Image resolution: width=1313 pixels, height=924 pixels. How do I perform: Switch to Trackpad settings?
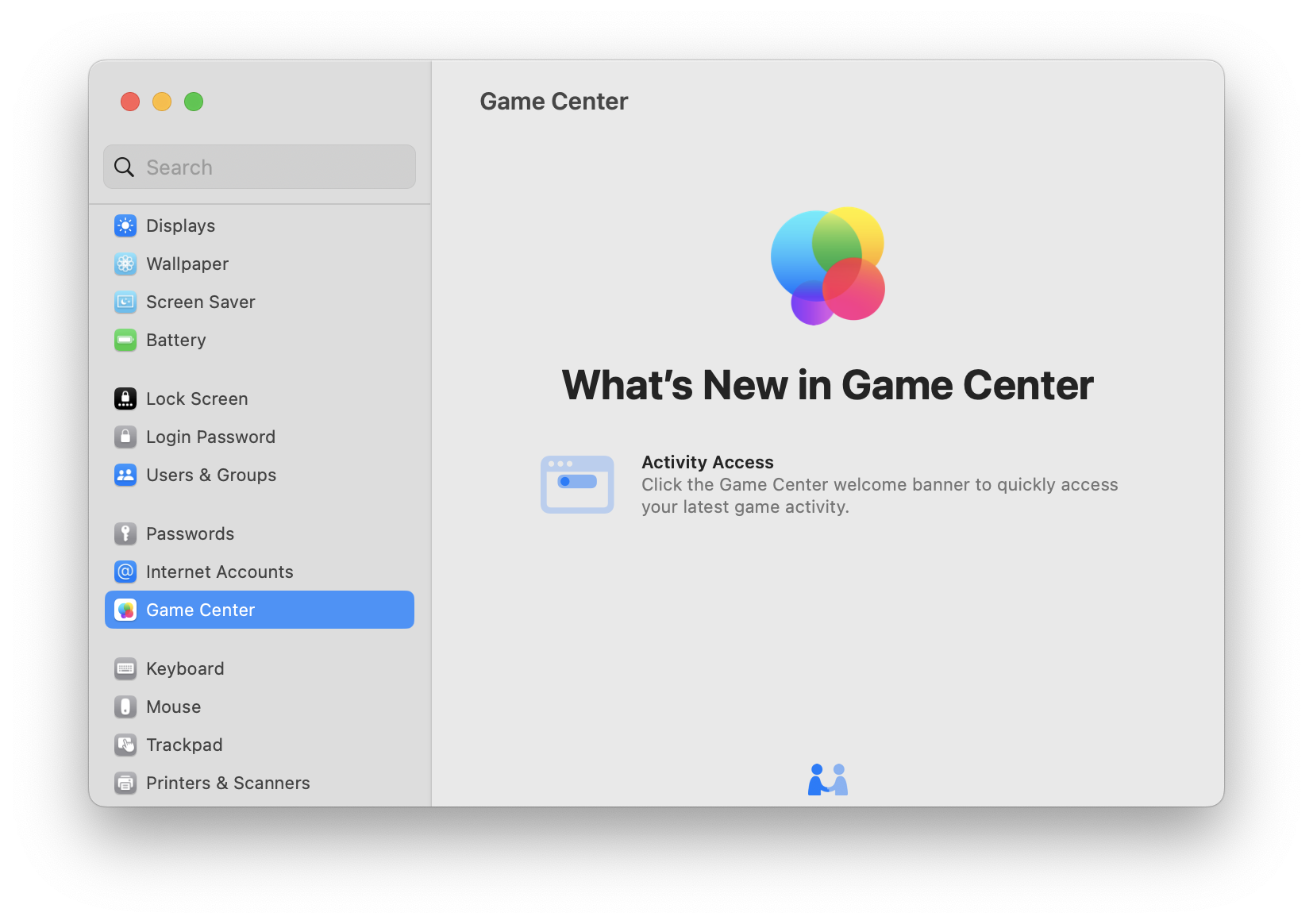[184, 745]
